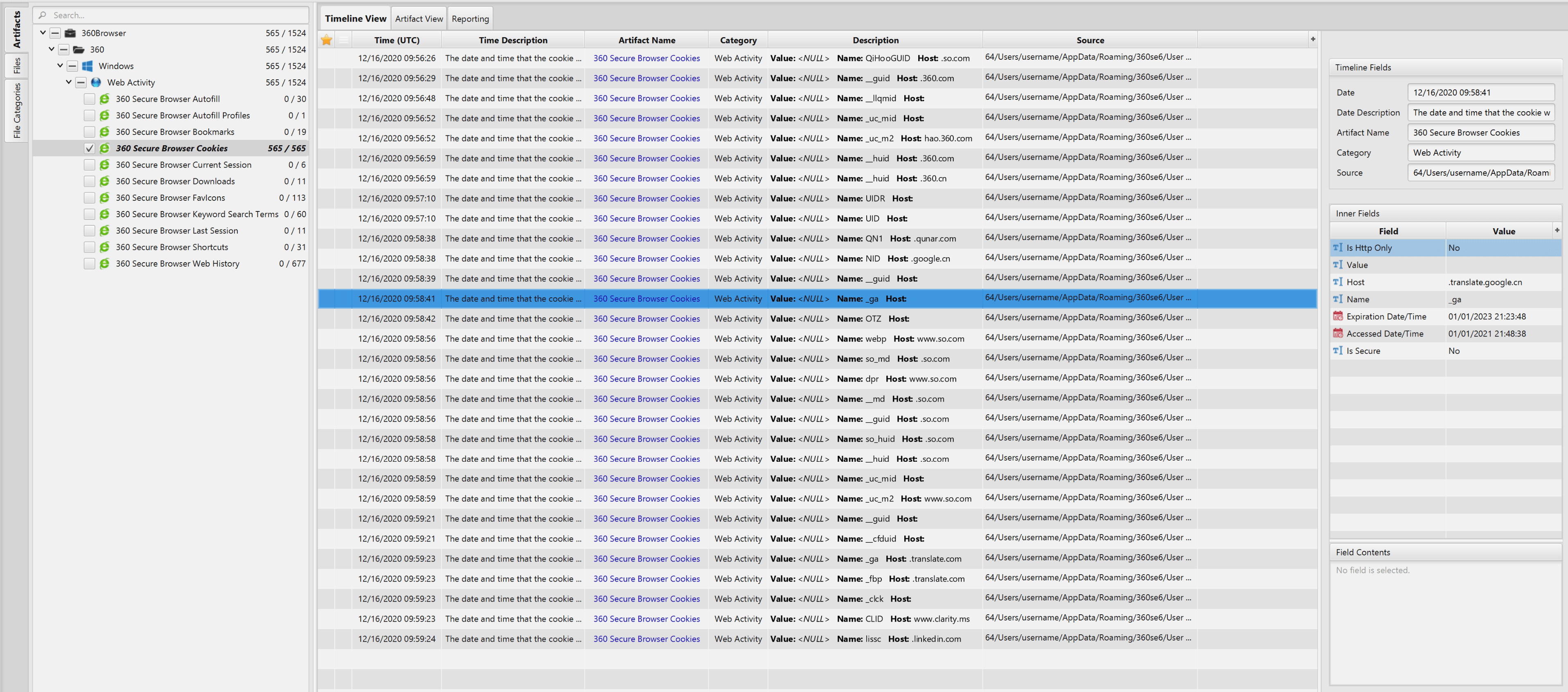Click the 360 folder icon in tree
This screenshot has width=1568, height=692.
click(x=79, y=49)
